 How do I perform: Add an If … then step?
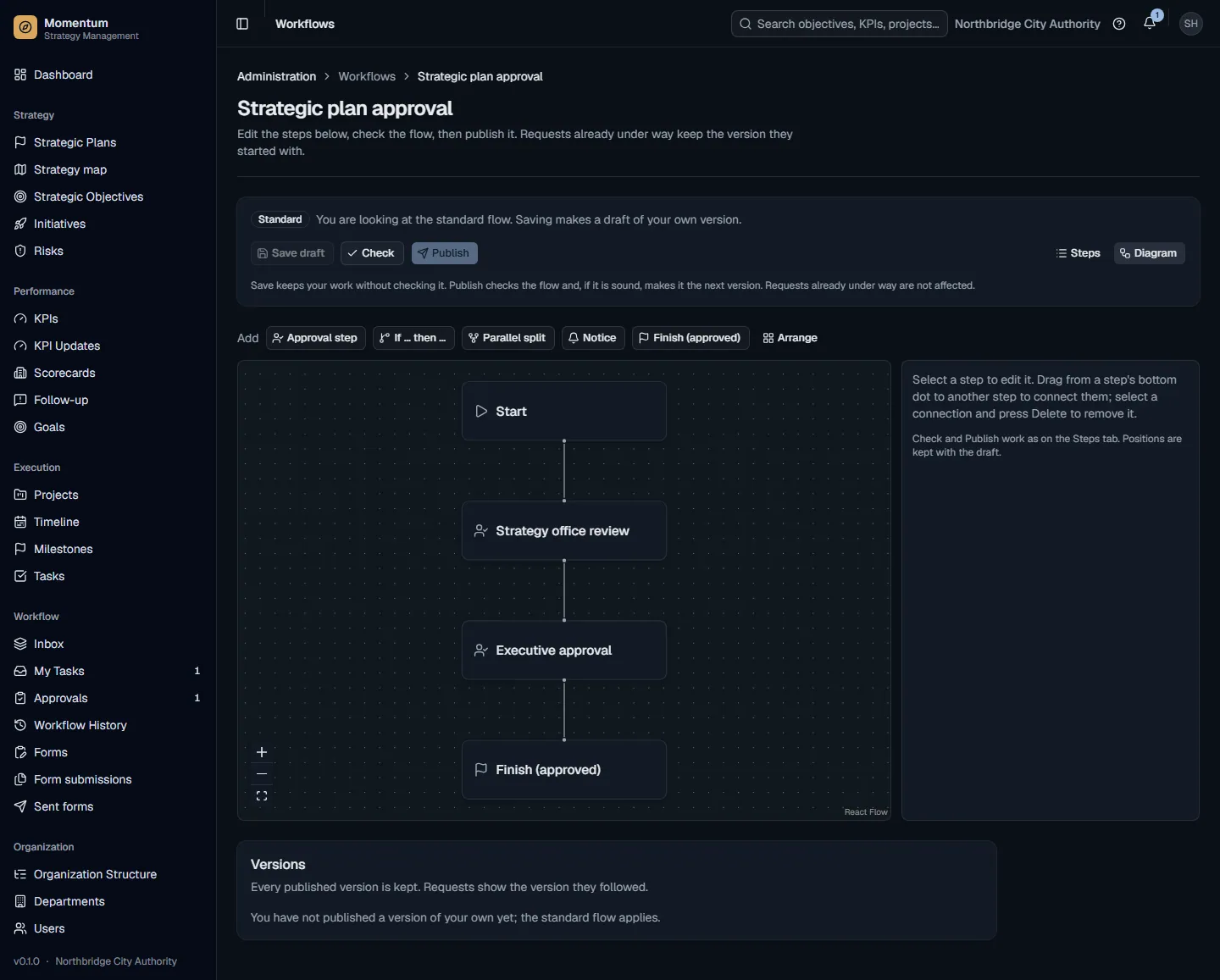pos(413,338)
